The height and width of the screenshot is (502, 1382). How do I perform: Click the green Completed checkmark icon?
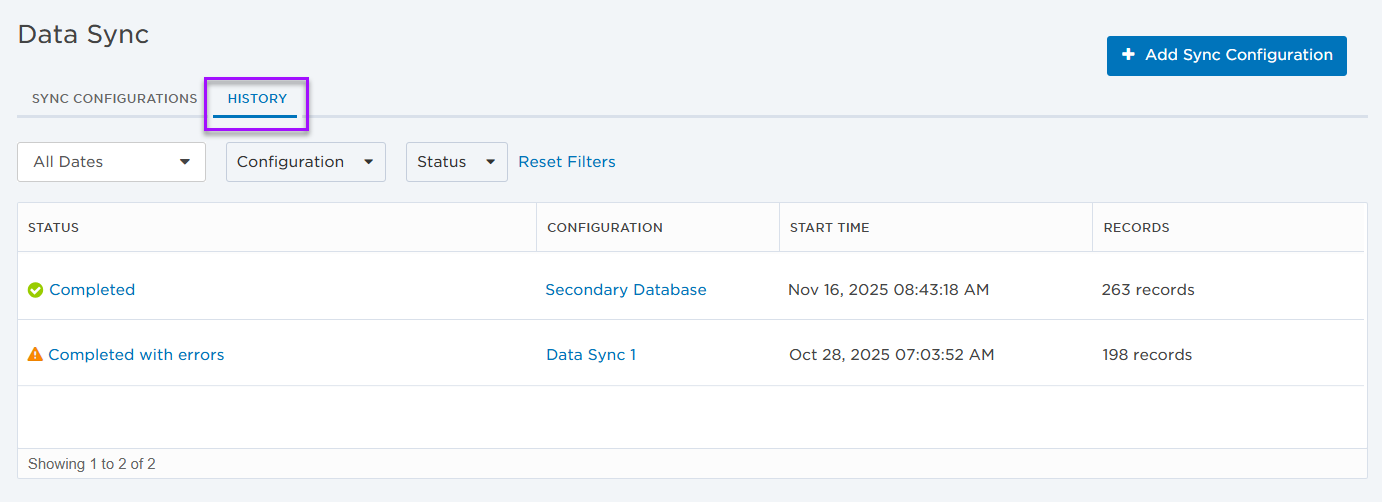(35, 290)
